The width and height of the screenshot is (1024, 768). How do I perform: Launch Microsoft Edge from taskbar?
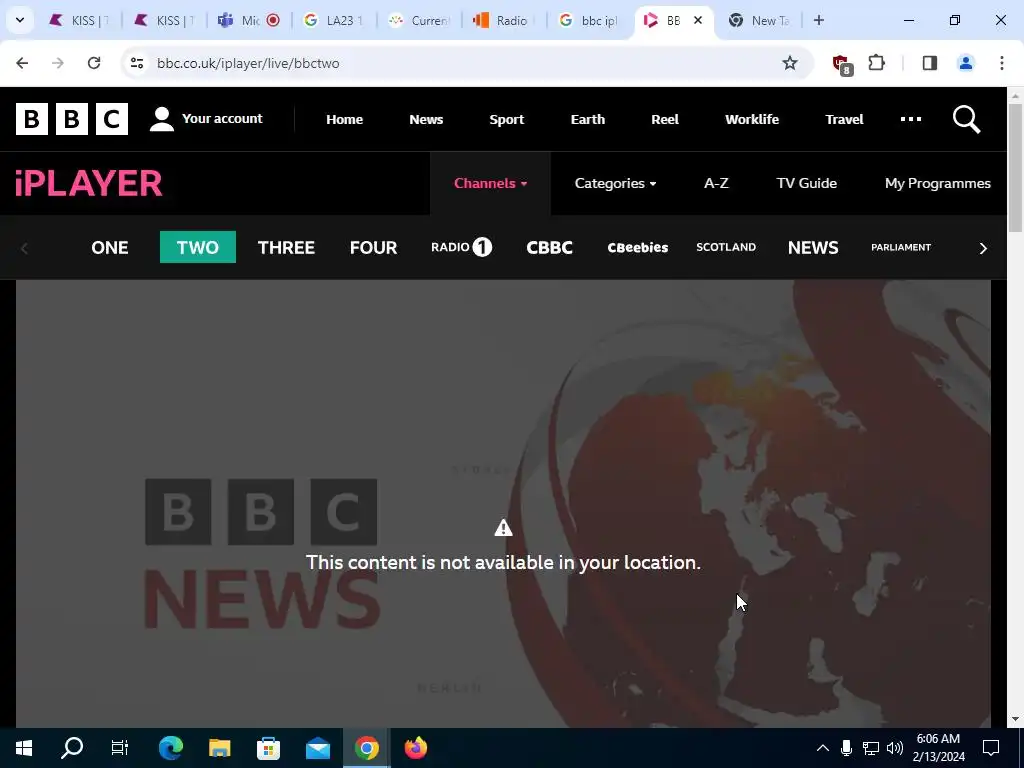[170, 748]
